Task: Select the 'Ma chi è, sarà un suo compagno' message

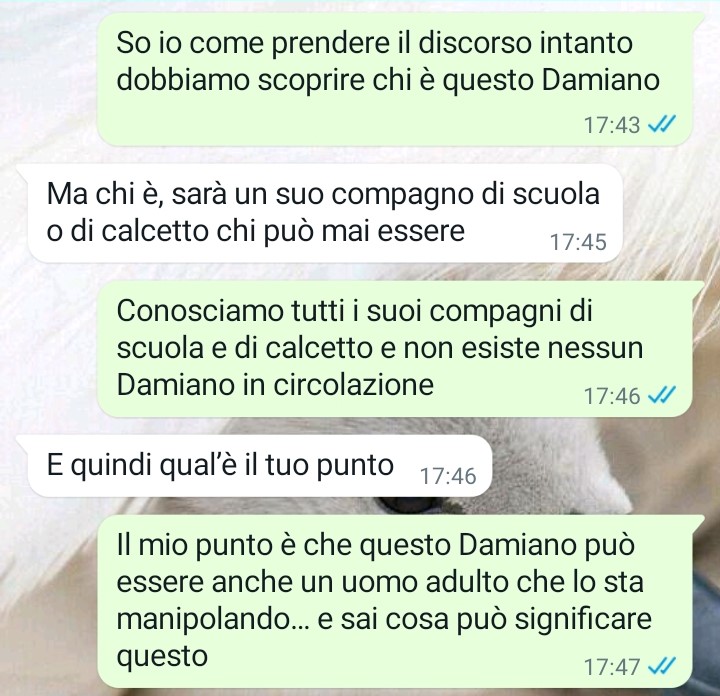Action: pyautogui.click(x=325, y=213)
